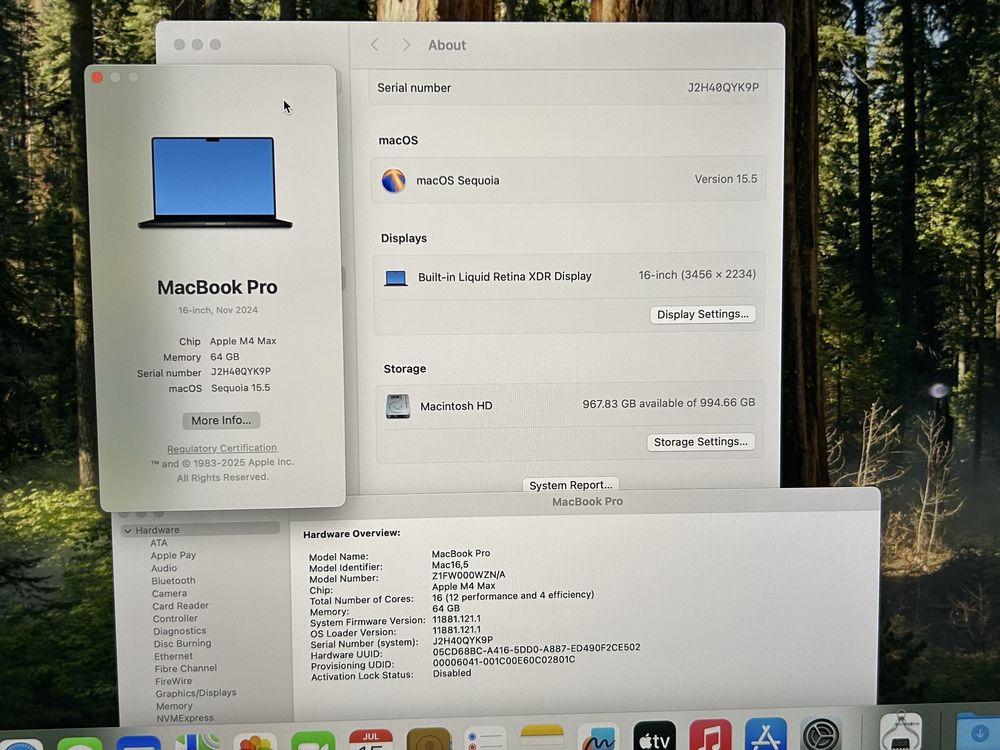1000x750 pixels.
Task: Click the built-in display laptop icon
Action: click(395, 278)
